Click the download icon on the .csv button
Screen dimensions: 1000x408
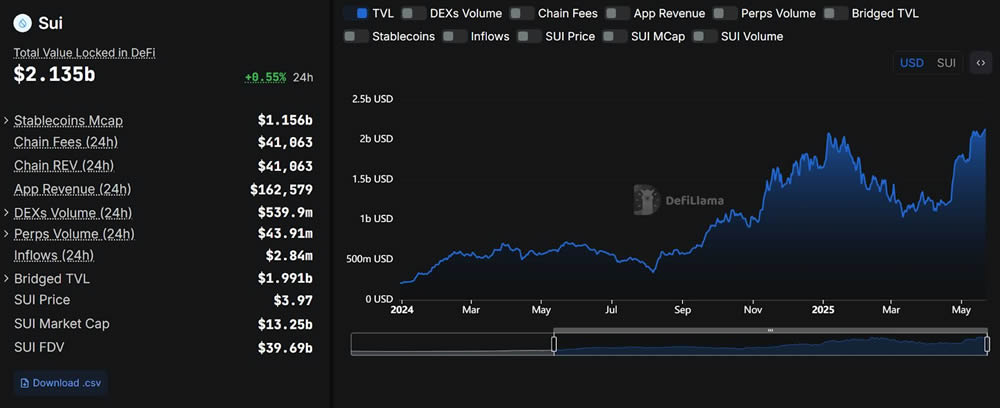pyautogui.click(x=23, y=383)
